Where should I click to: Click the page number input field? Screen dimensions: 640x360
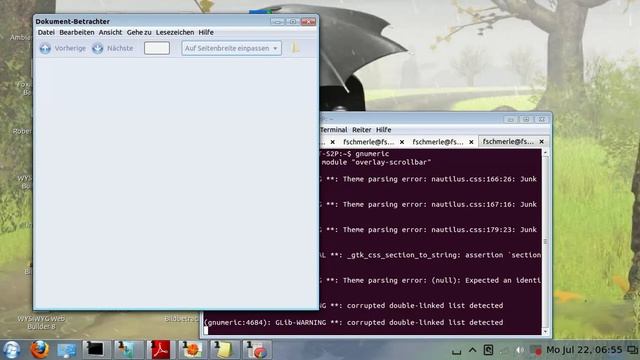(x=157, y=48)
